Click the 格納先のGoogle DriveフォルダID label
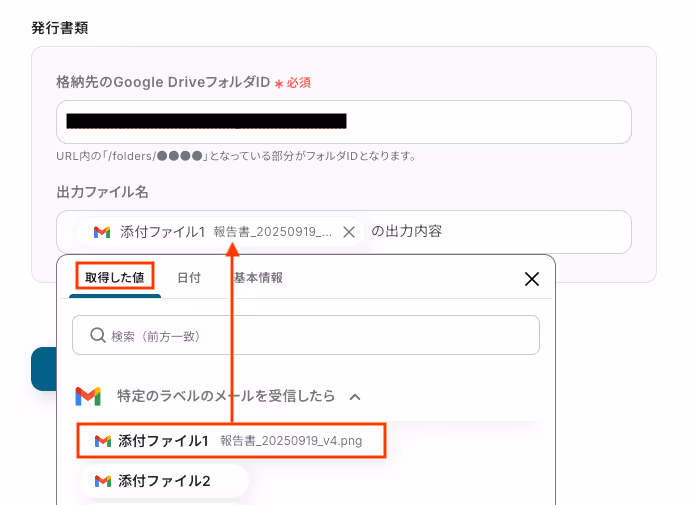Screen dimensions: 694x505 pos(163,82)
